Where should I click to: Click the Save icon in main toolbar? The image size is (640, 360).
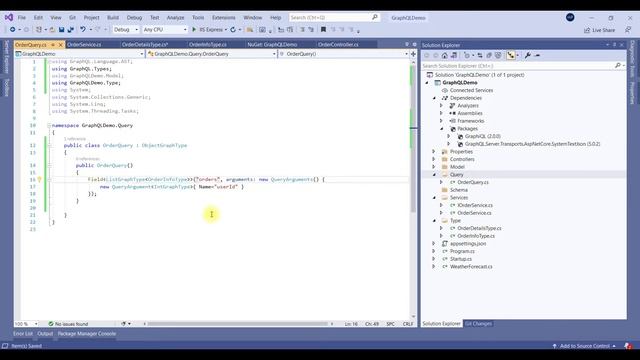coord(62,30)
